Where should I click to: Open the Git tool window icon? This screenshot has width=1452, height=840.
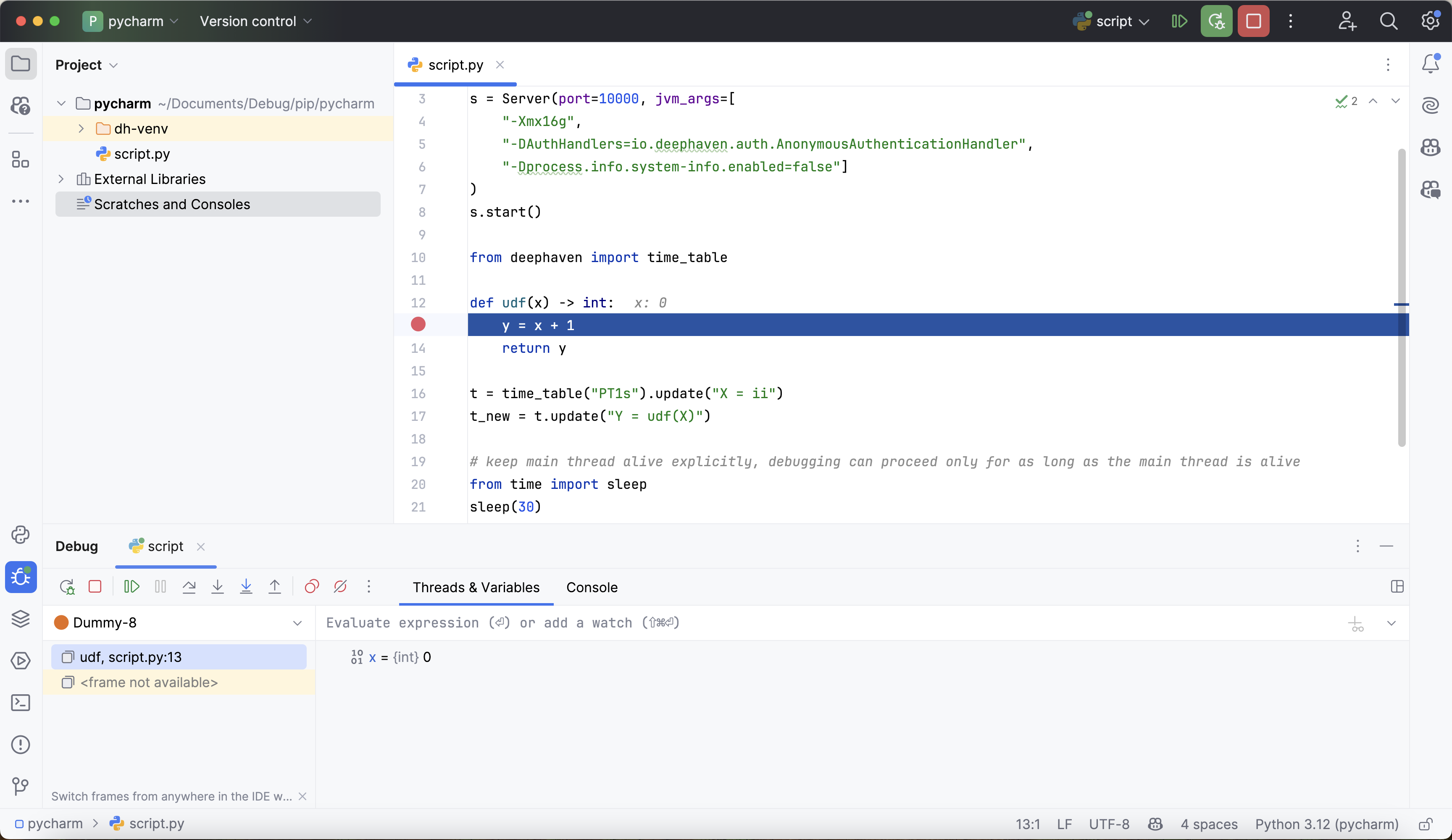21,786
